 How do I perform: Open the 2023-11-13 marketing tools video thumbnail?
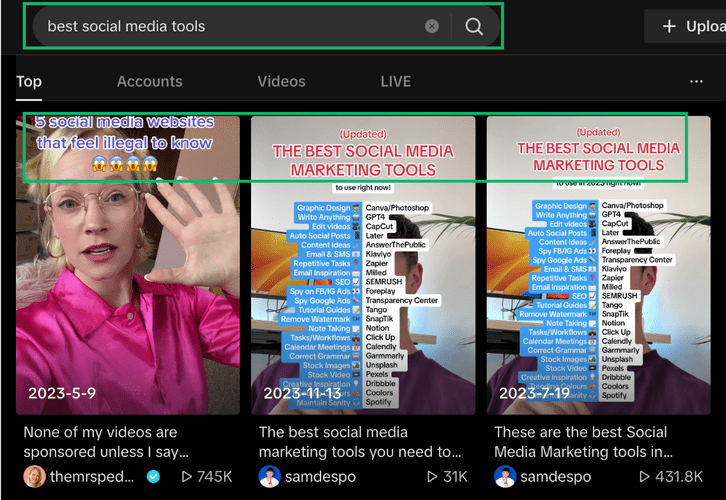(363, 265)
